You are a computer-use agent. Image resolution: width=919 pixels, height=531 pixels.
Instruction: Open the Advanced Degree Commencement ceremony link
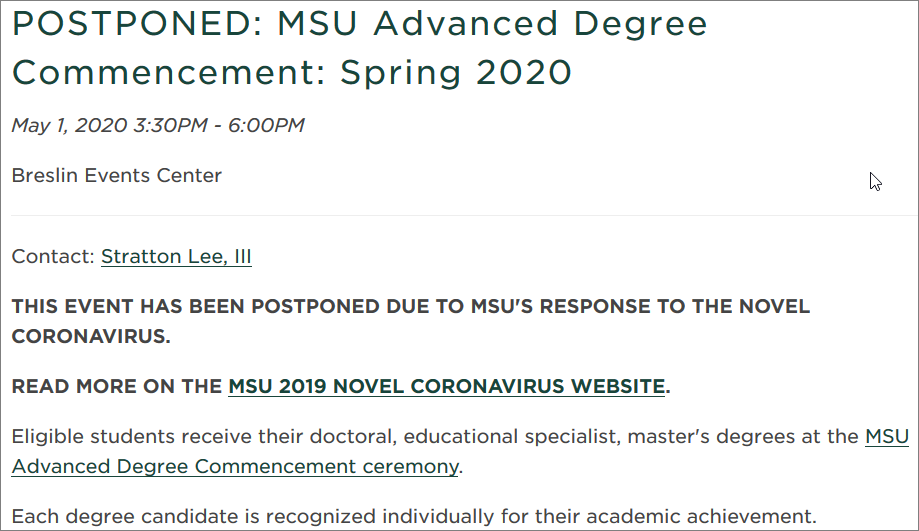pyautogui.click(x=235, y=466)
